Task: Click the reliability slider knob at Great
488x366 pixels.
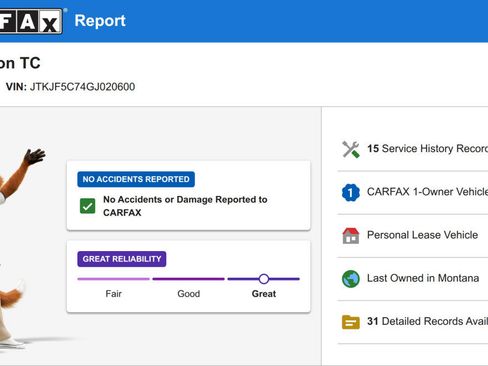Action: (264, 279)
